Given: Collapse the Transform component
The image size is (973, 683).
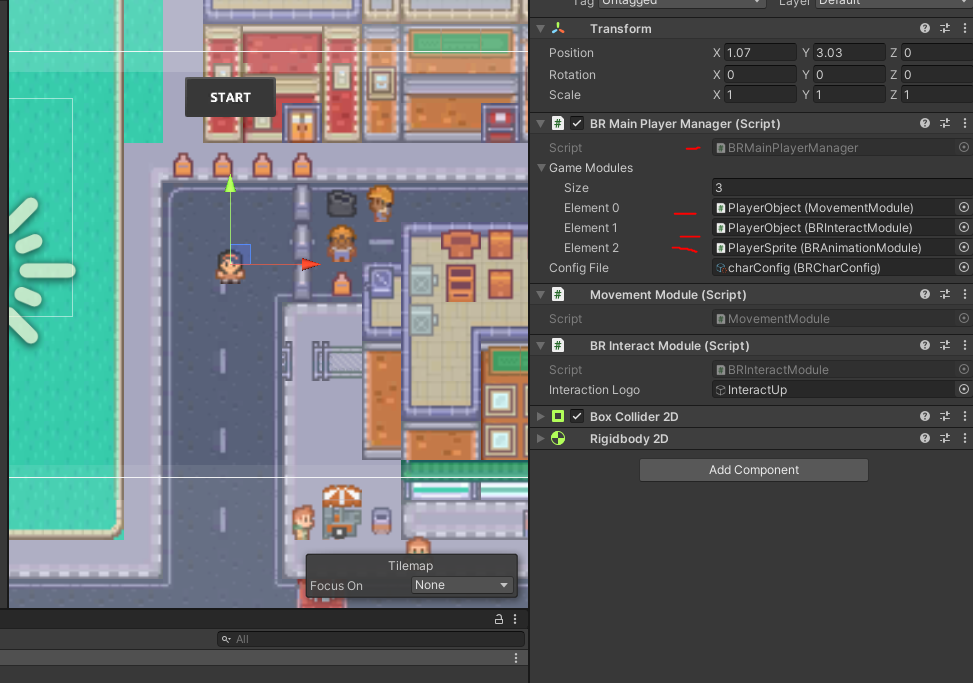Looking at the screenshot, I should pos(540,29).
